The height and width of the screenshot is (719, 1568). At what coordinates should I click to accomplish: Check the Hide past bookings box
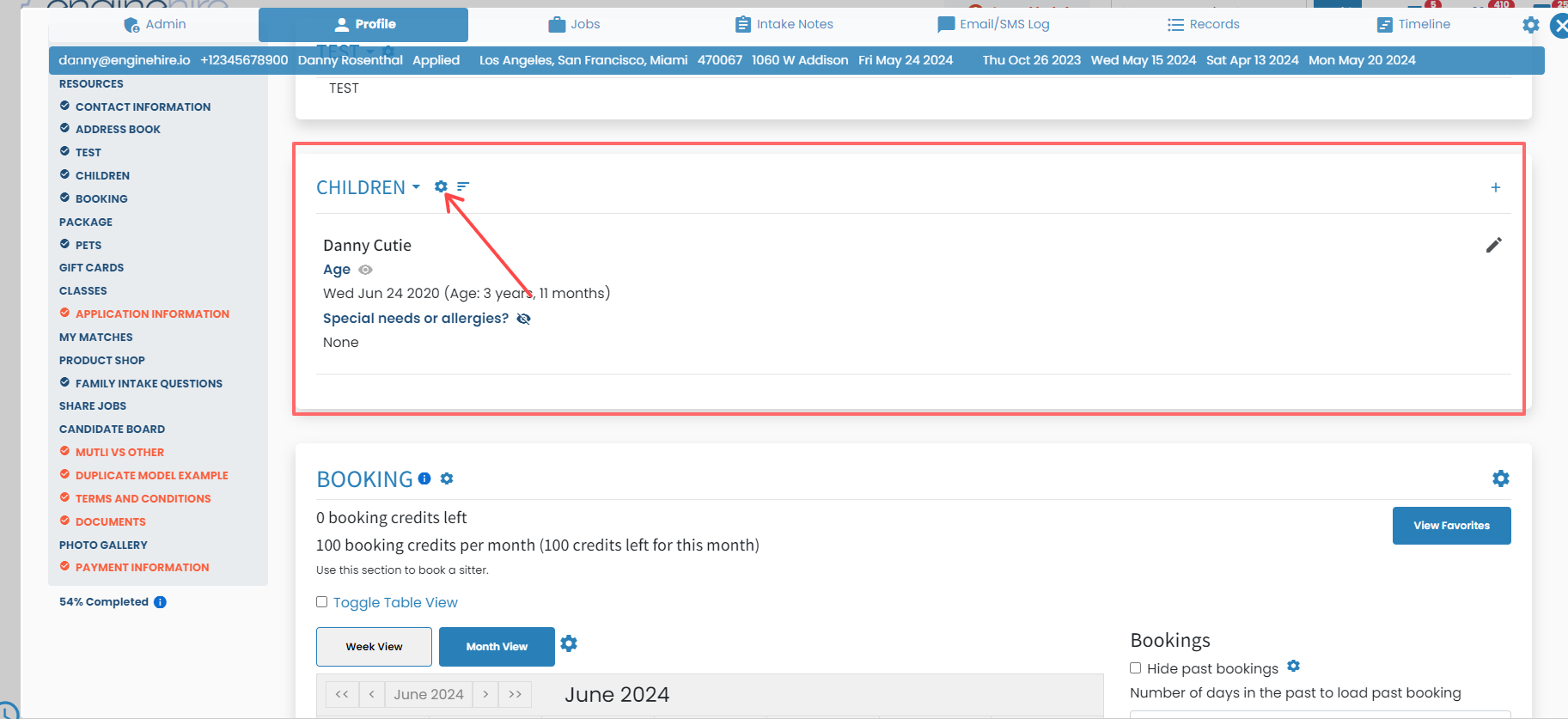pos(1135,668)
